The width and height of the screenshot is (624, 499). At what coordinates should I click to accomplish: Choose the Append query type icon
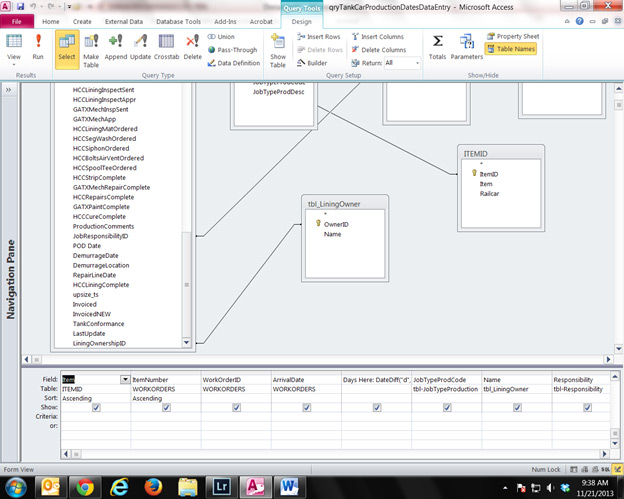tap(116, 46)
